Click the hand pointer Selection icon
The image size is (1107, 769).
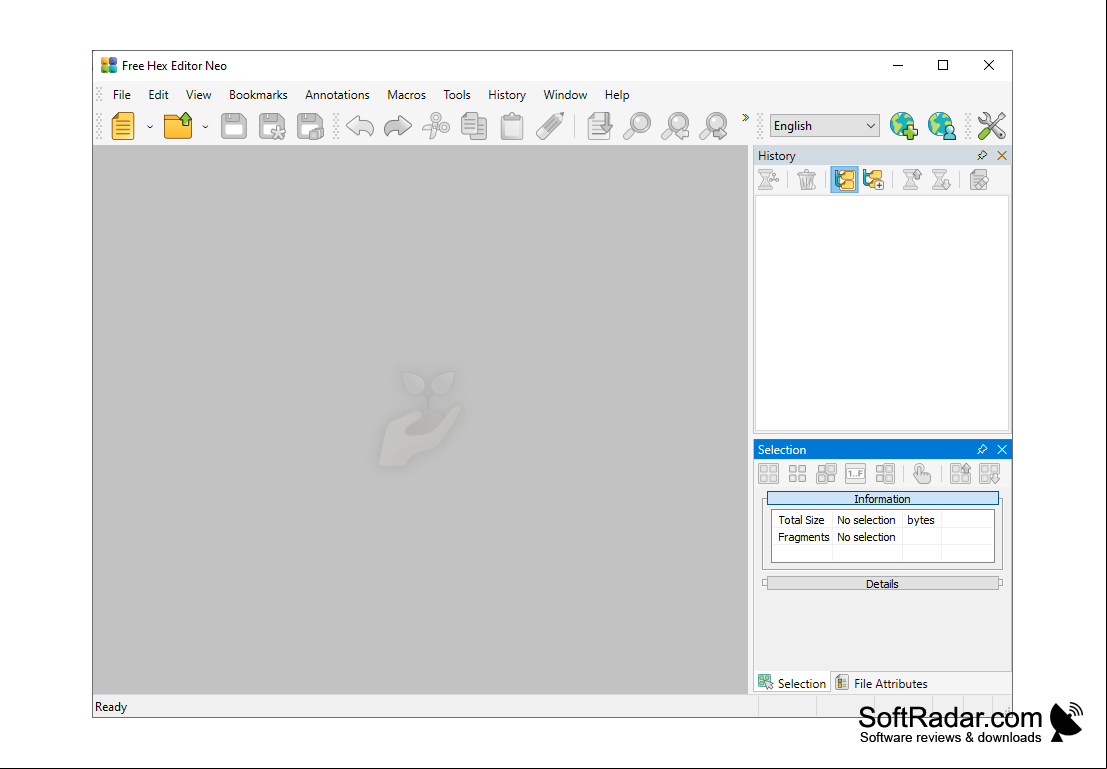921,473
